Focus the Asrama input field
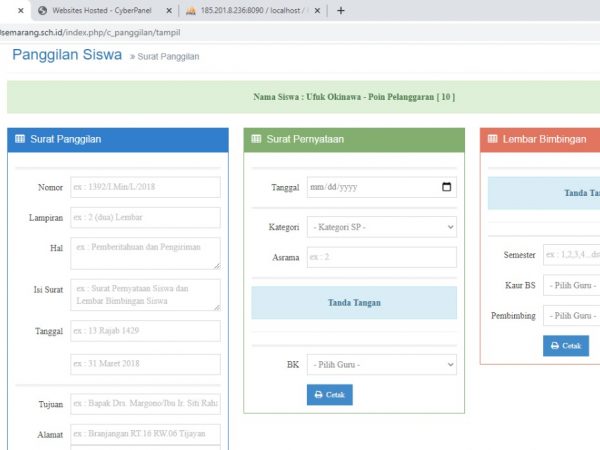Viewport: 600px width, 450px height. click(382, 257)
